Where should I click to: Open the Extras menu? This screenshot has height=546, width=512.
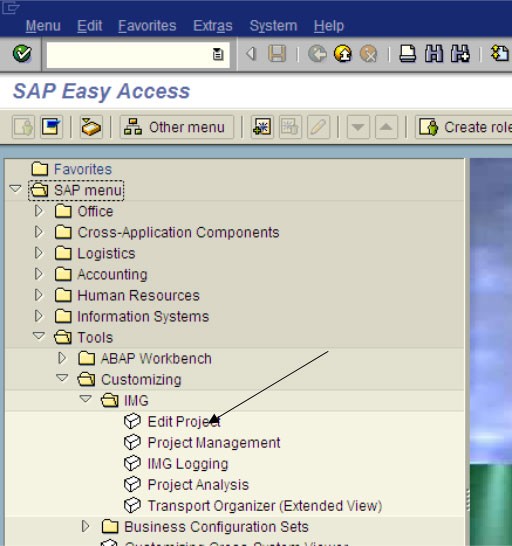pyautogui.click(x=212, y=26)
